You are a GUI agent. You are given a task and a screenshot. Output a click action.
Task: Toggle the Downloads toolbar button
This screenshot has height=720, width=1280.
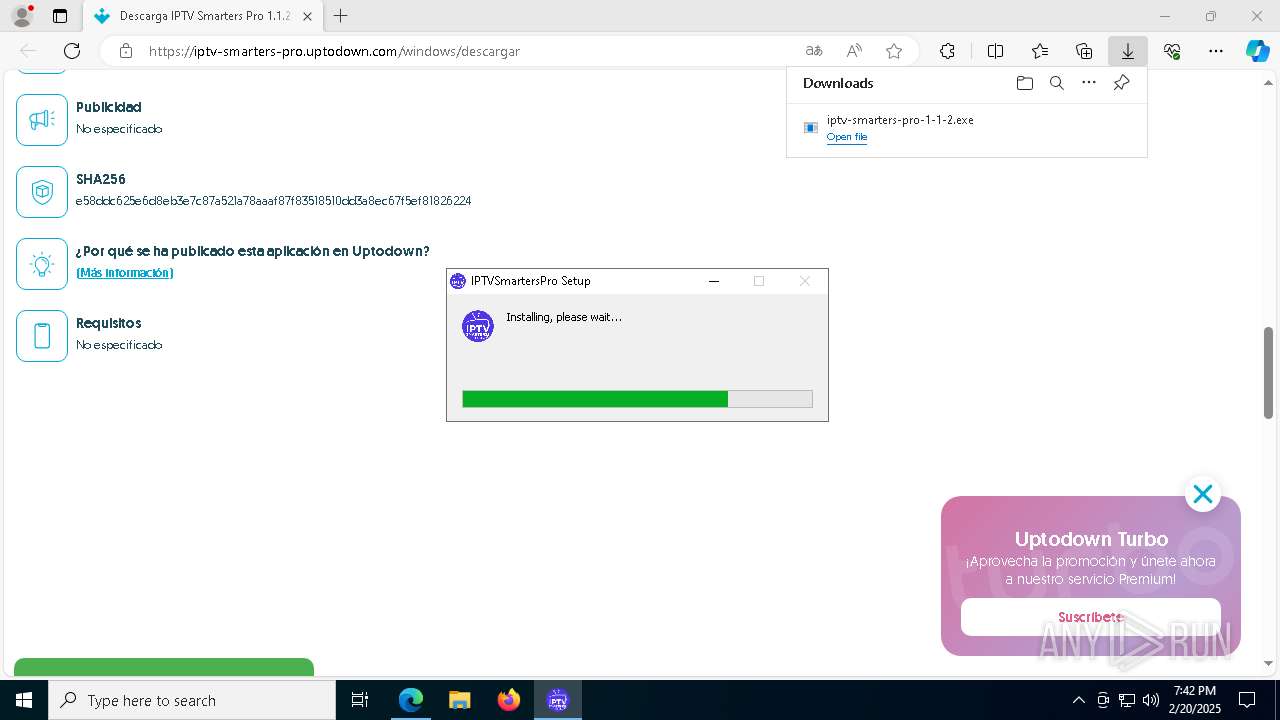[x=1128, y=51]
